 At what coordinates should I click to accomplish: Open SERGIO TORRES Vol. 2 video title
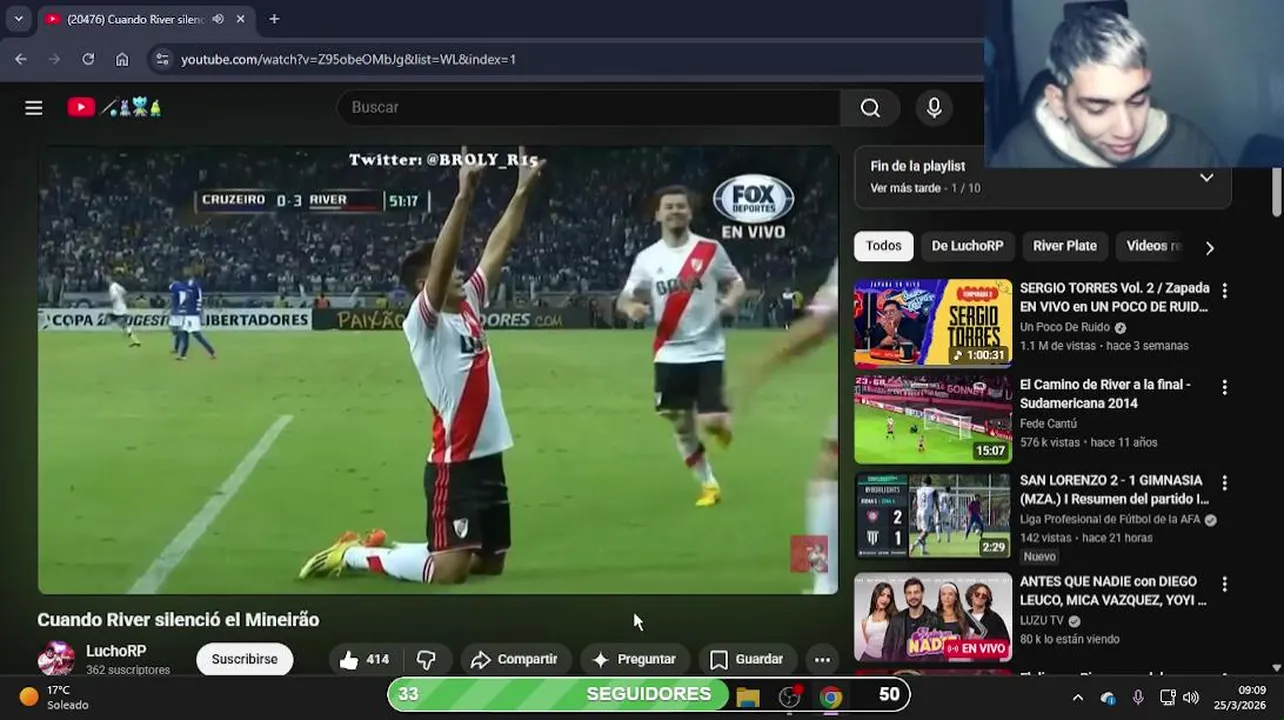1114,297
